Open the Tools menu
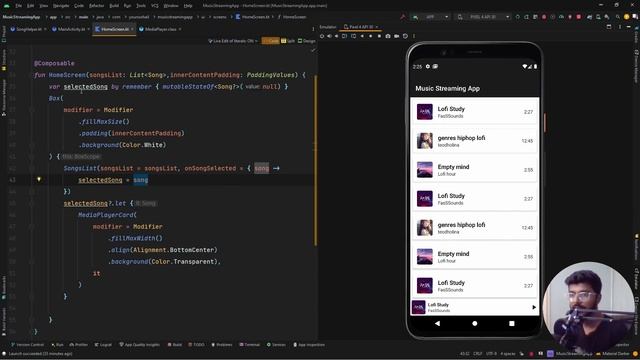 141,6
